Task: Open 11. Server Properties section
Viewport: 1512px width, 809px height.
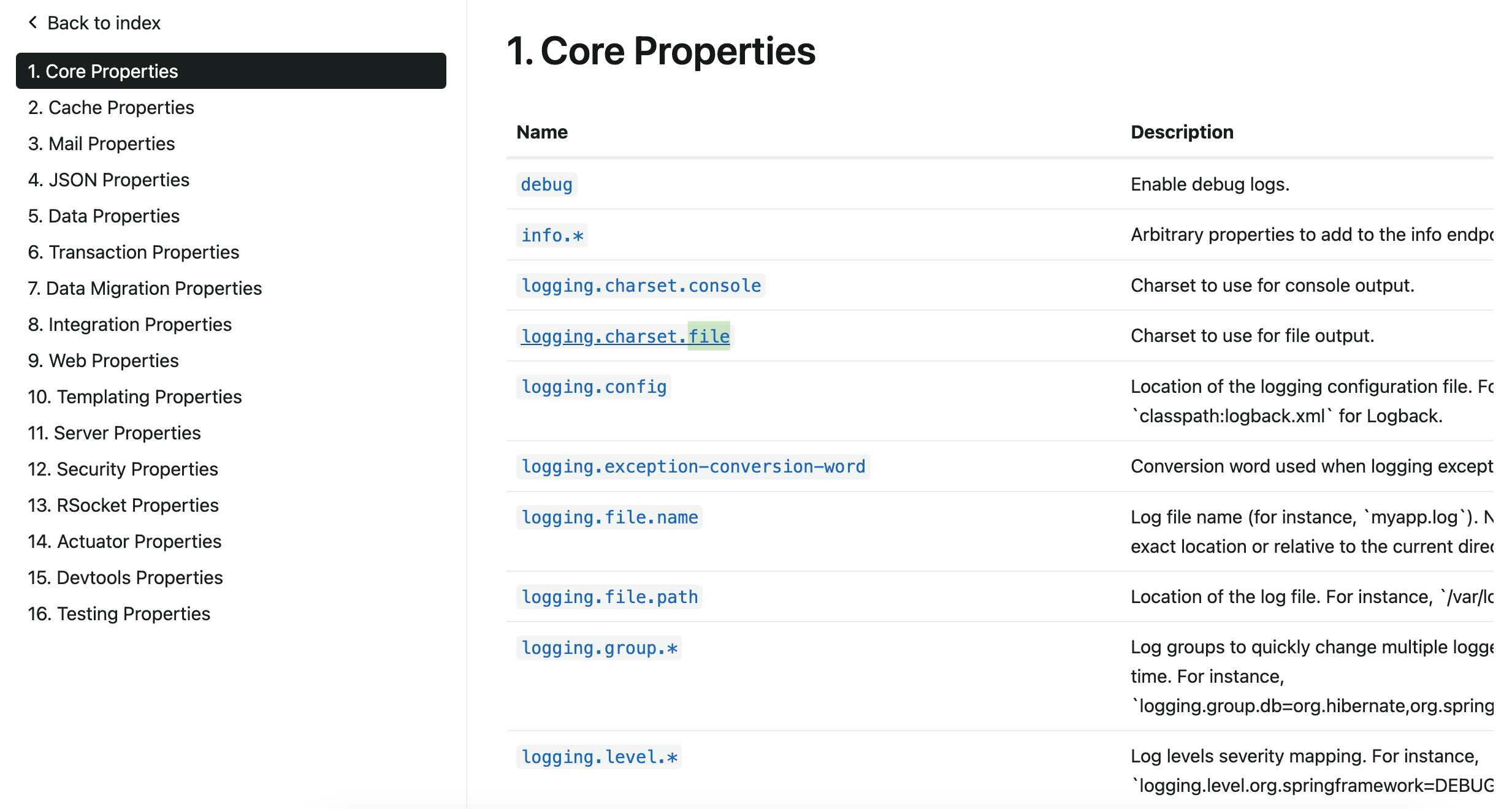Action: pyautogui.click(x=114, y=433)
